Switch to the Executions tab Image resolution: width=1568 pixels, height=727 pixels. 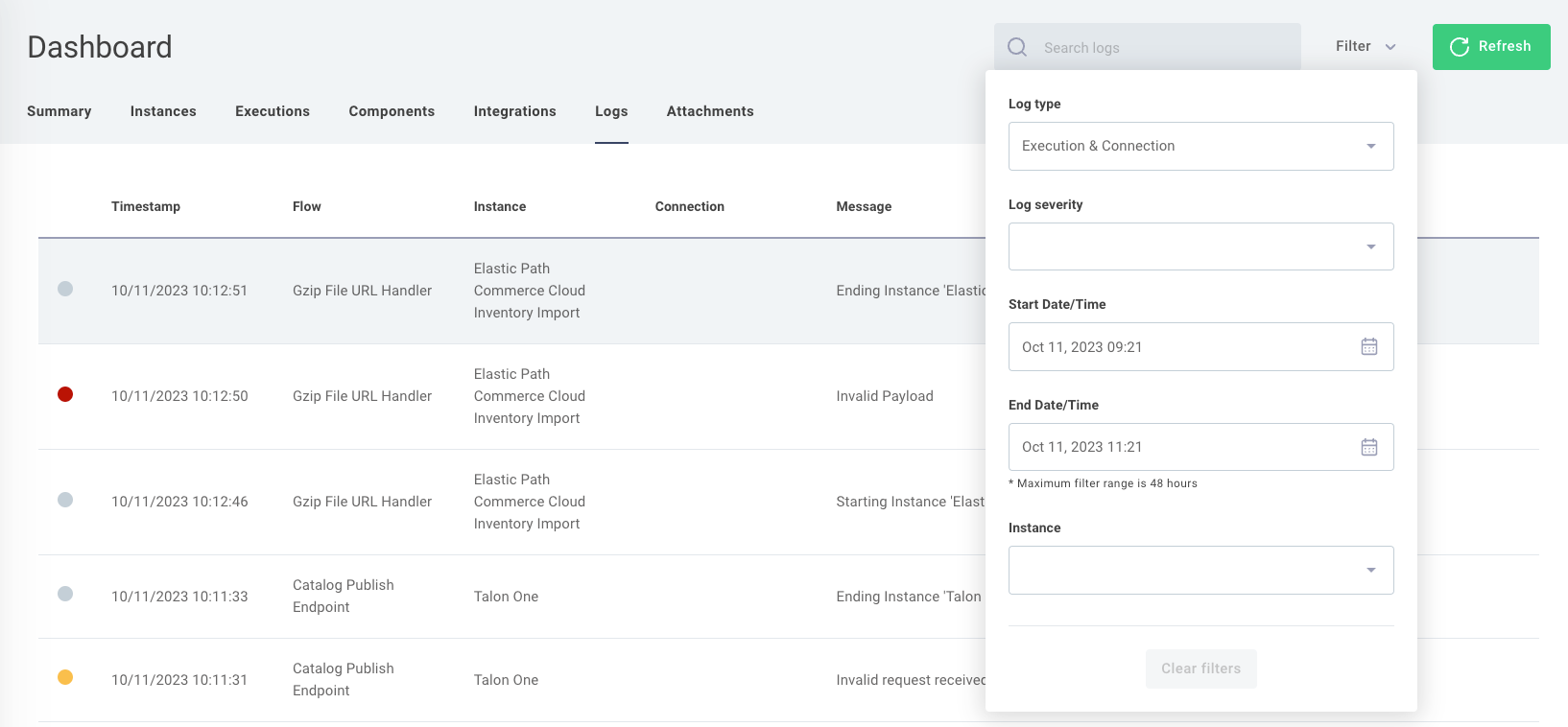pos(273,111)
